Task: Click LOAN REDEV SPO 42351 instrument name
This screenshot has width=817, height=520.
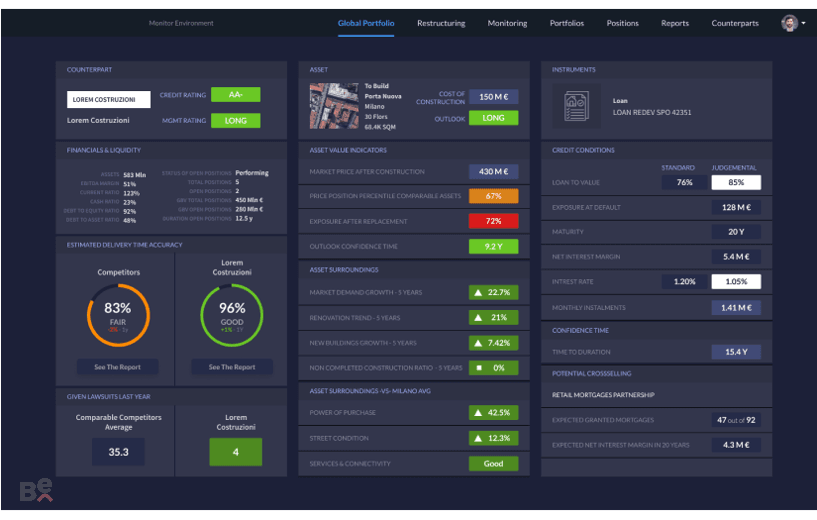Action: [652, 113]
